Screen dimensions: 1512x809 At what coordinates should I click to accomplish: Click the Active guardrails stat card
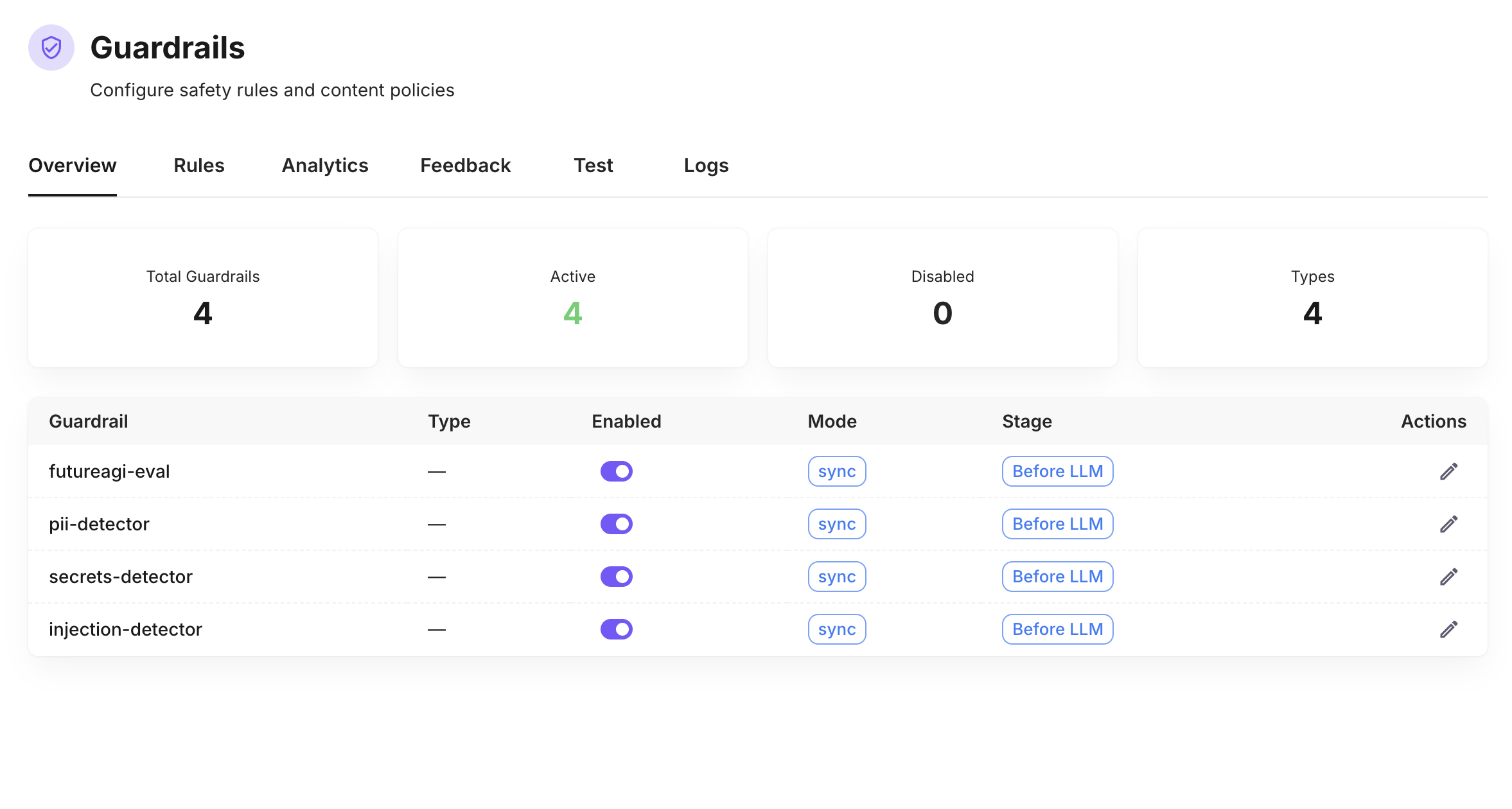[x=572, y=297]
